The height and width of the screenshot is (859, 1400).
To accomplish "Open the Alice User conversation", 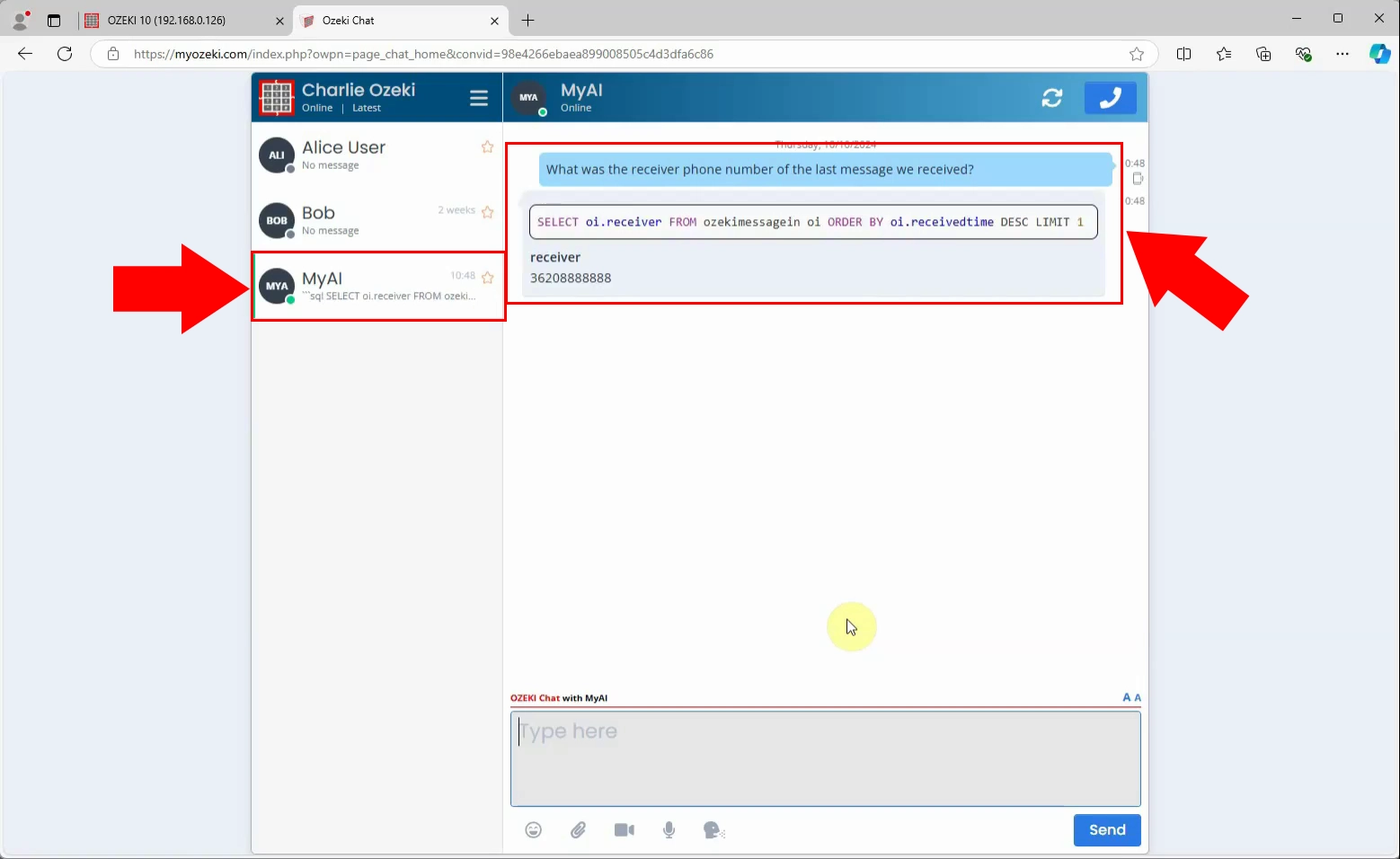I will click(377, 155).
